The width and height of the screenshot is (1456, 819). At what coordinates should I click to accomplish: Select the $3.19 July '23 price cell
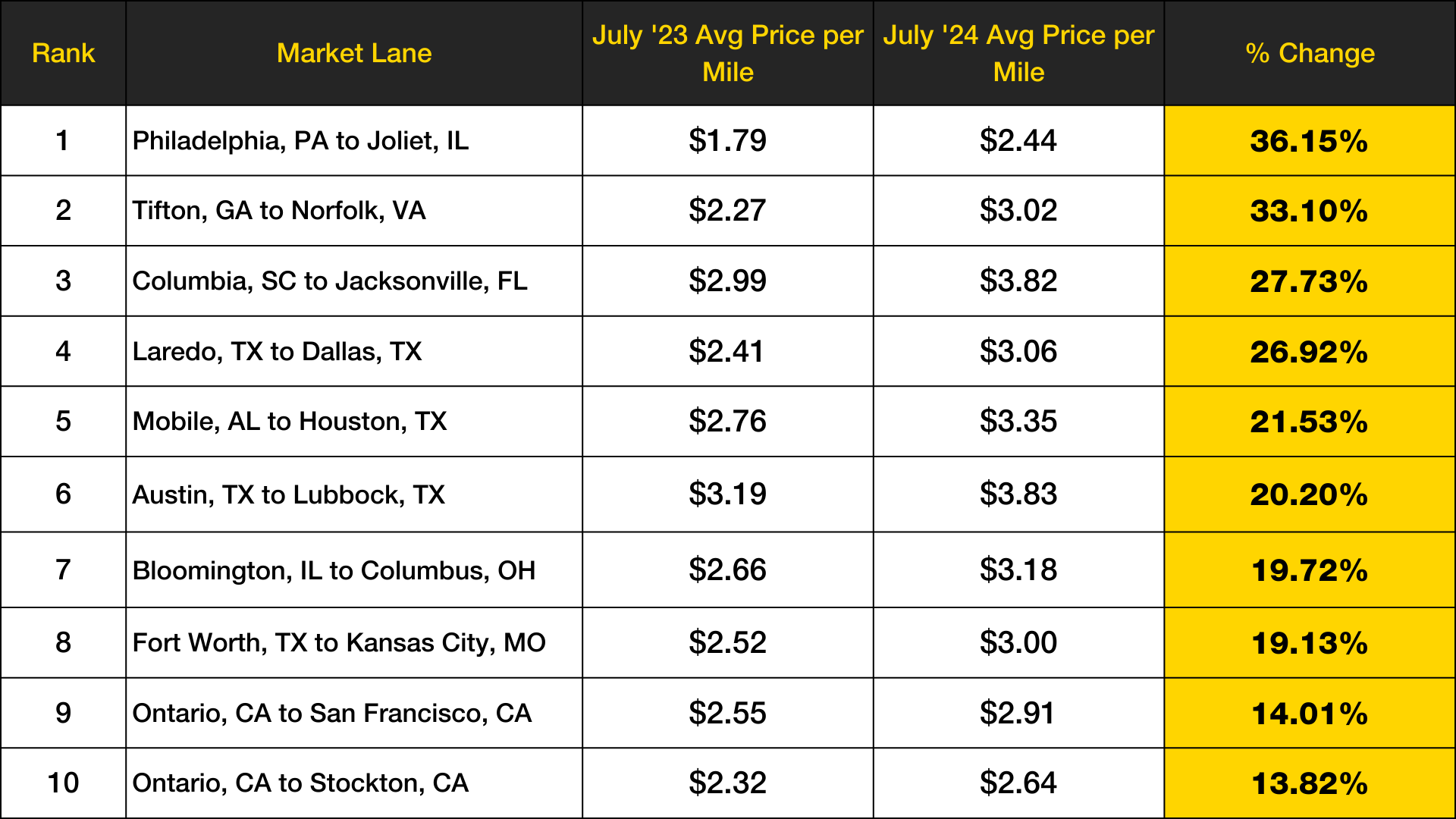pos(727,494)
